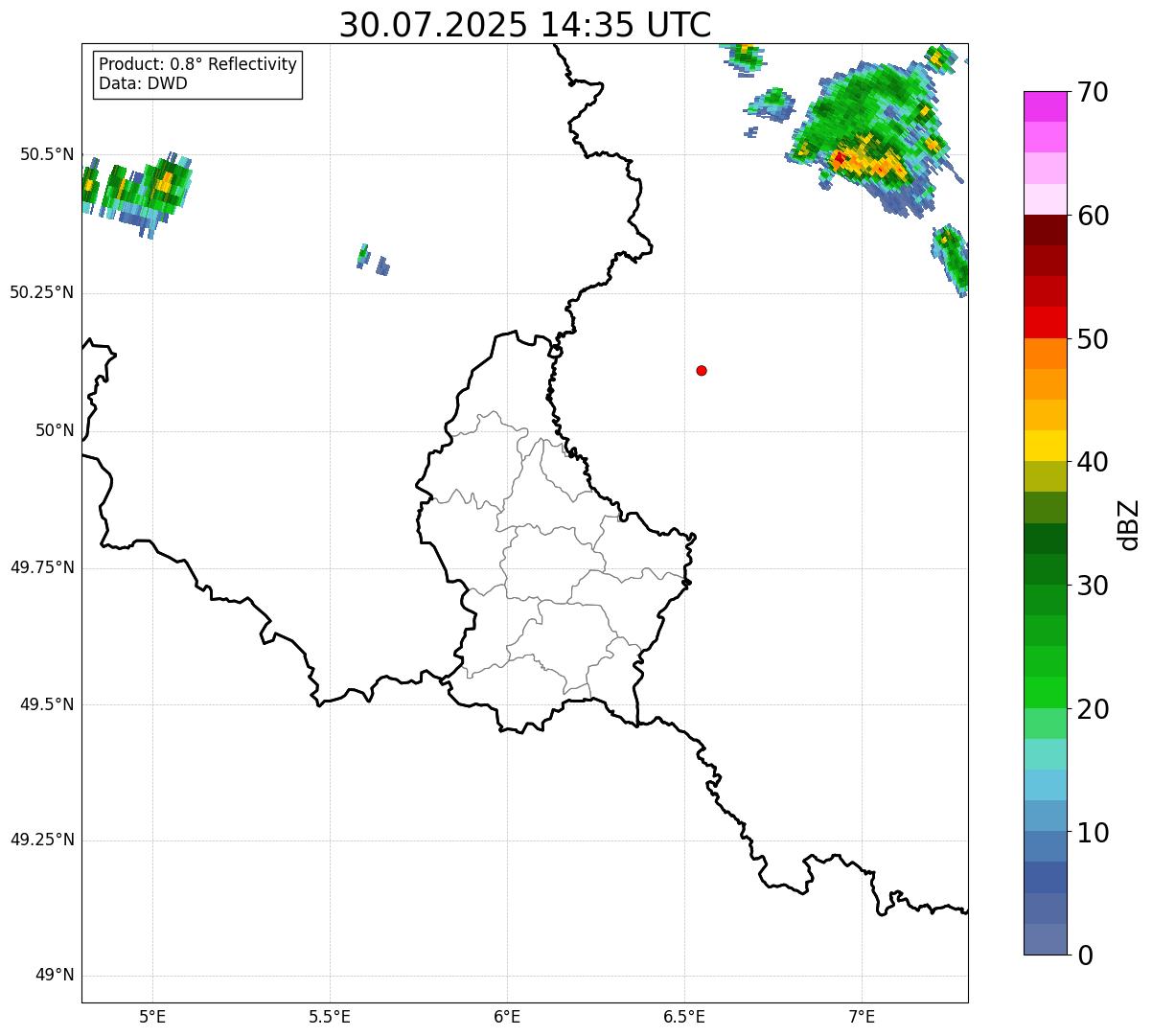Screen dimensions: 1152x1036
Task: Click the 6.5°E longitude label
Action: tap(684, 1016)
